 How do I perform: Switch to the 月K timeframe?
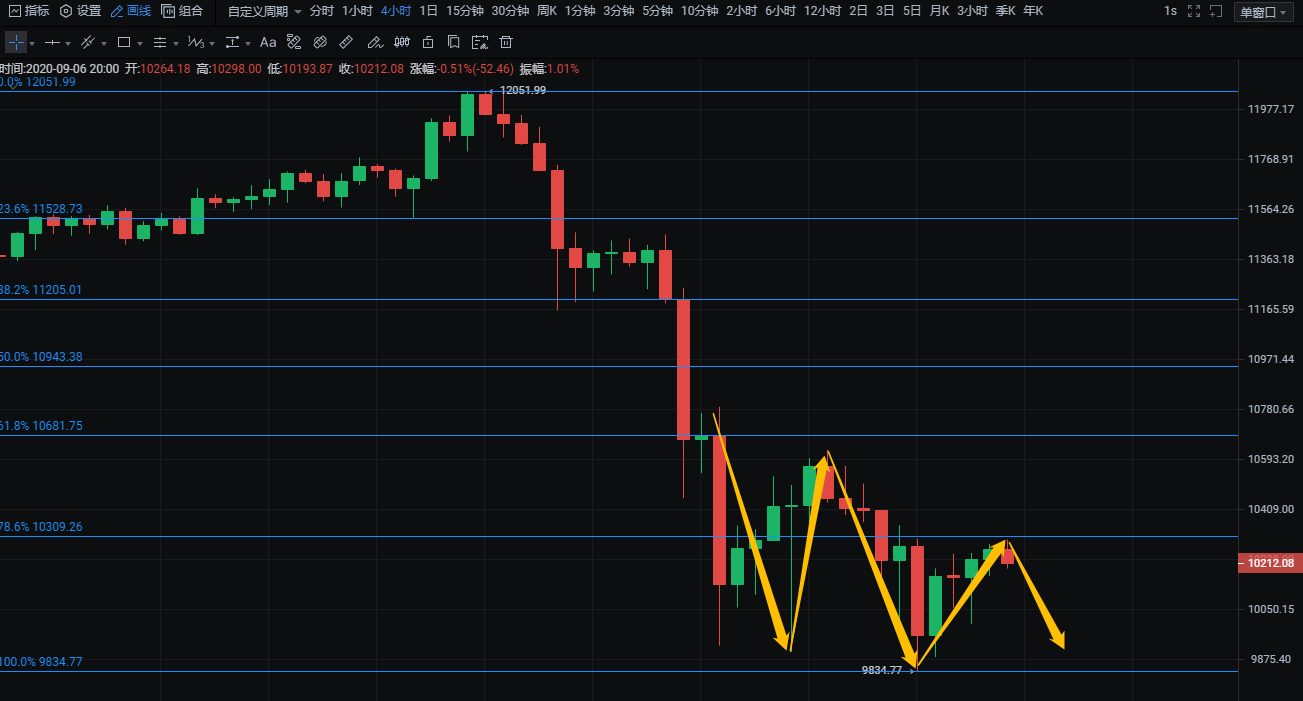(x=939, y=11)
